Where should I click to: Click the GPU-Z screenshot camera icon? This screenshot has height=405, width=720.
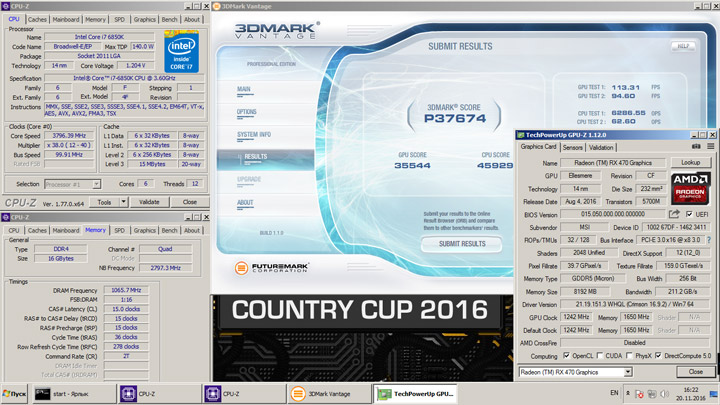coord(696,146)
